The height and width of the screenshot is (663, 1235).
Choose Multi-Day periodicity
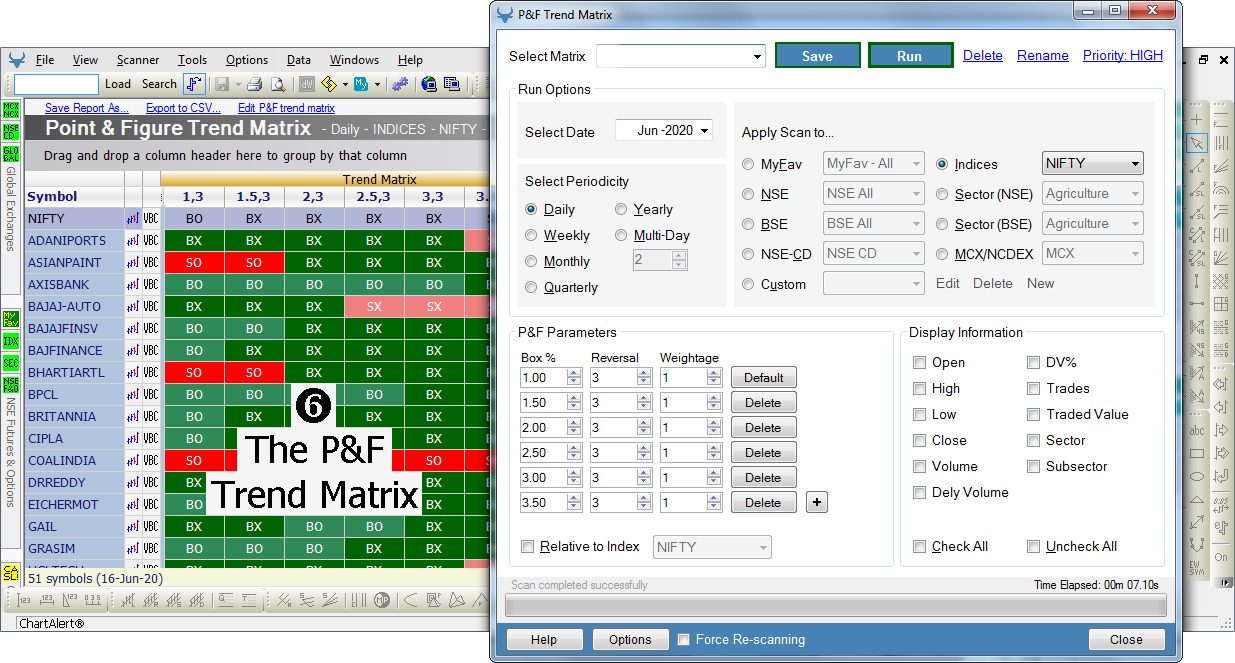pos(621,235)
